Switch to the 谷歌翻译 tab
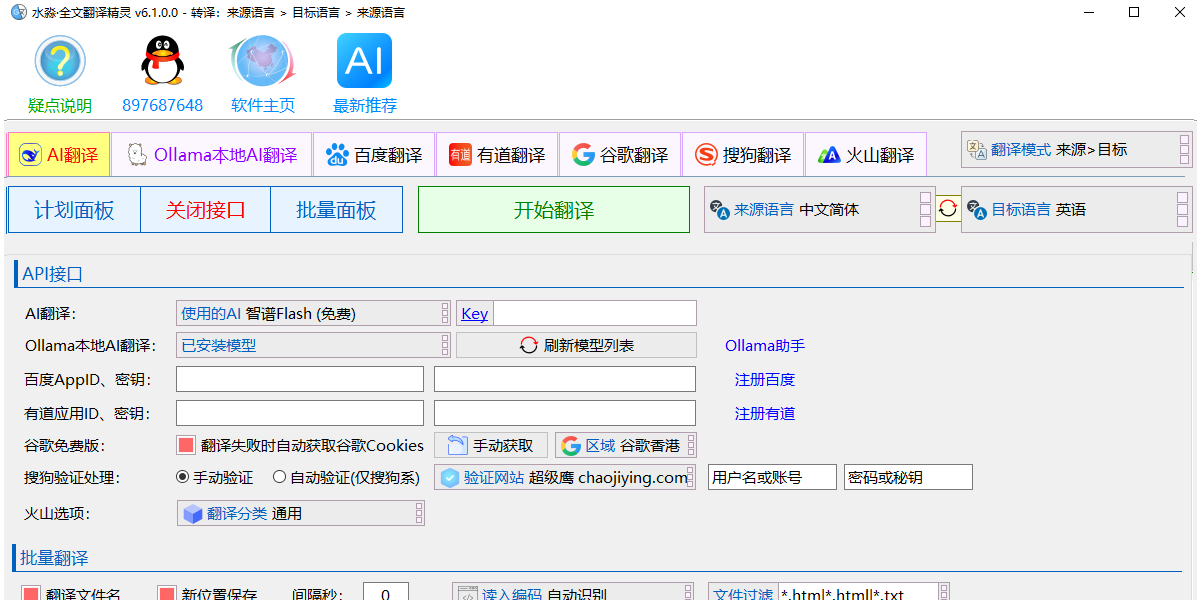 tap(620, 155)
